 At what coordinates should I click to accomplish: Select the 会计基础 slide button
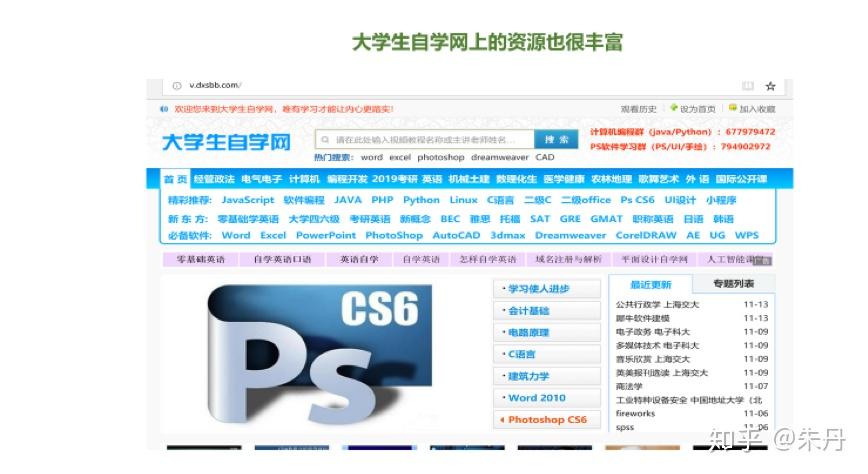546,311
